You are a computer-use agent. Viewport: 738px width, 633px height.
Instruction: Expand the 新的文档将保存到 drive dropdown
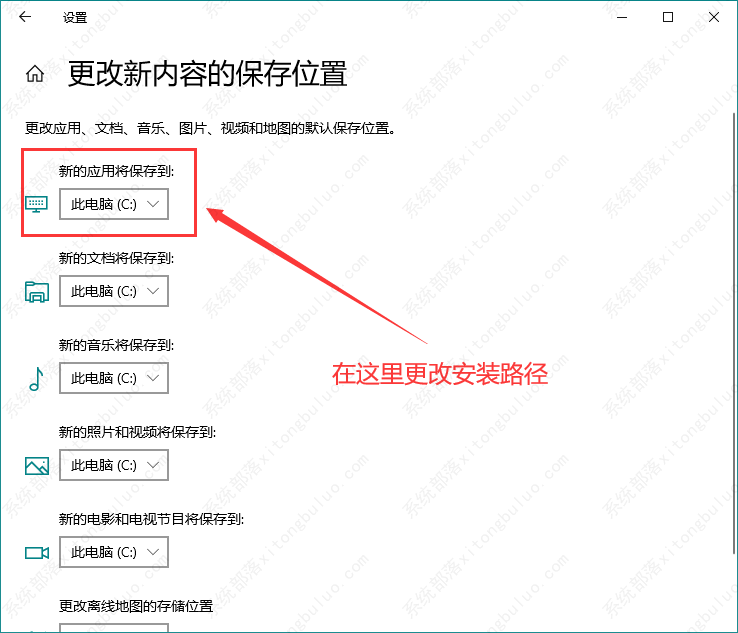[x=114, y=291]
